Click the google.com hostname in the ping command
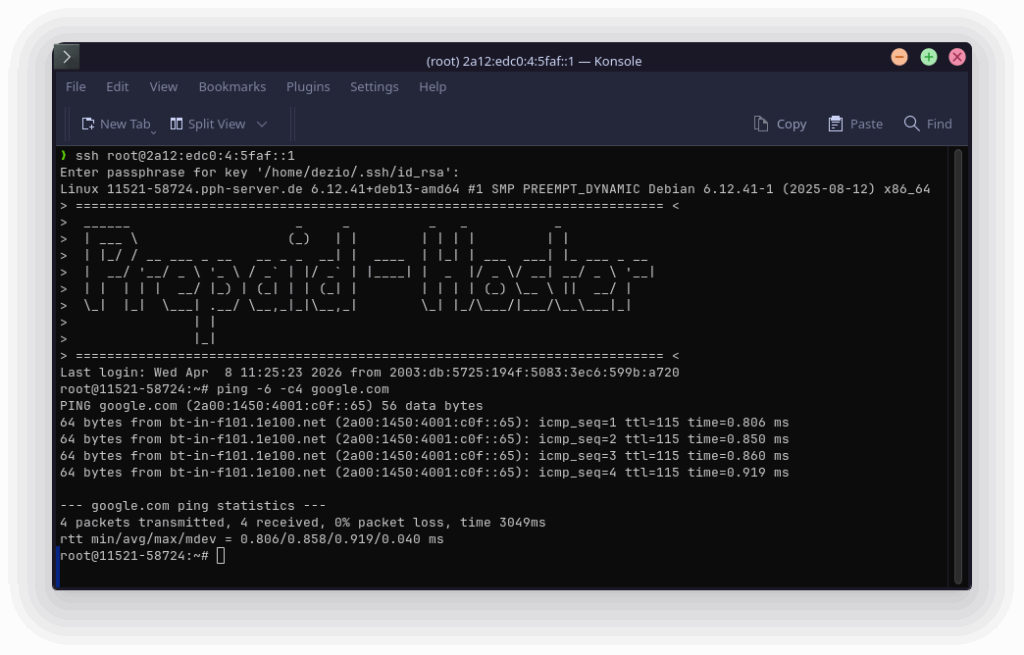The height and width of the screenshot is (655, 1024). (350, 388)
